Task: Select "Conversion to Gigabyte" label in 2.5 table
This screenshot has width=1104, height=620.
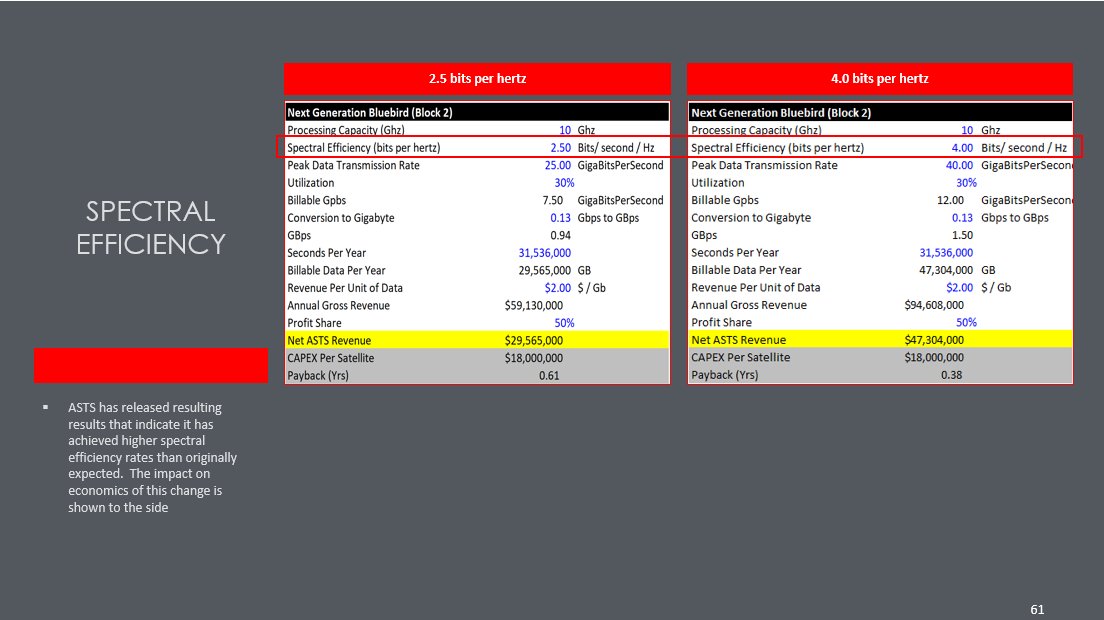Action: pyautogui.click(x=341, y=218)
